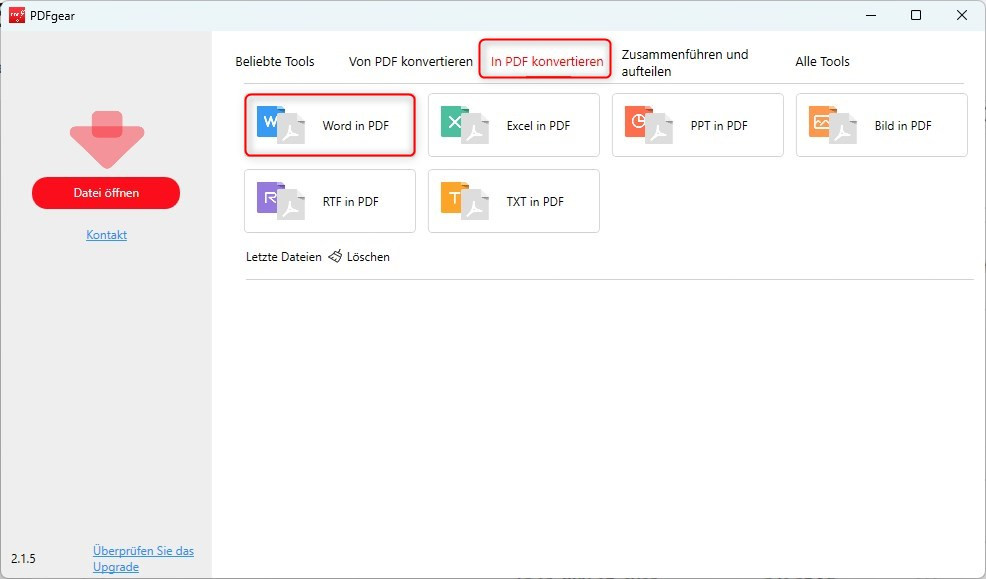The image size is (986, 579).
Task: Switch to the Alle Tools tab
Action: point(822,62)
